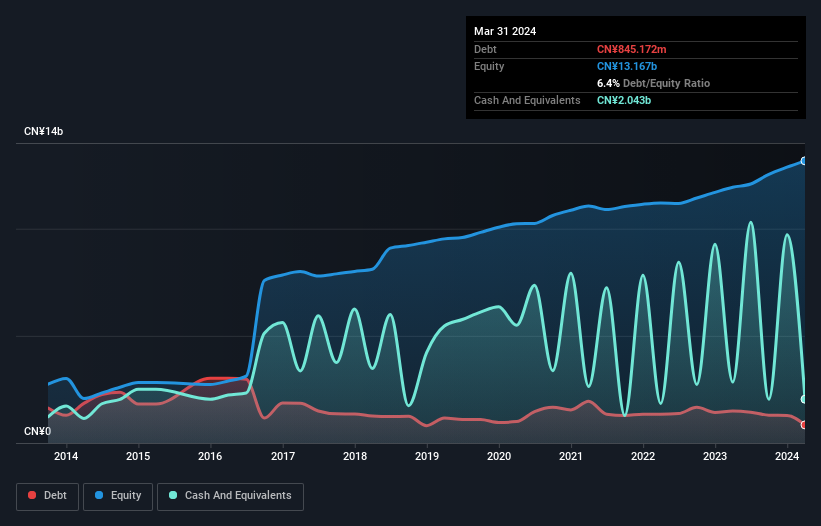Toggle Cash And Equivalents legend item
Image resolution: width=821 pixels, height=526 pixels.
point(230,495)
